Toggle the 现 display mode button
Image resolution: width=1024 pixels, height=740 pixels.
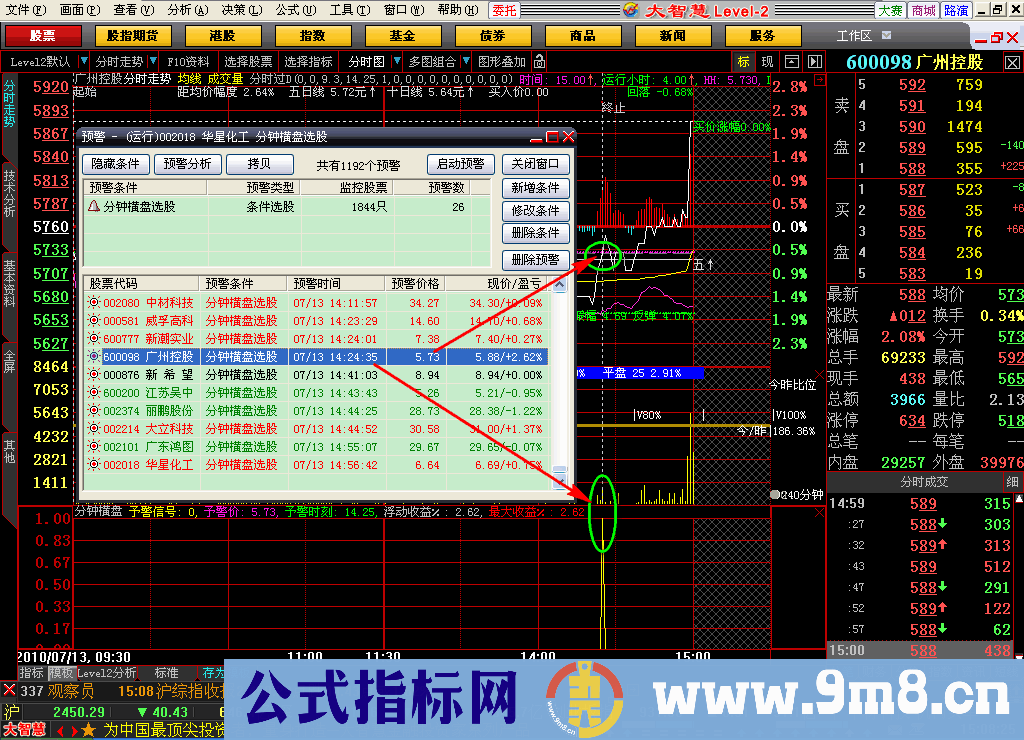pyautogui.click(x=768, y=61)
